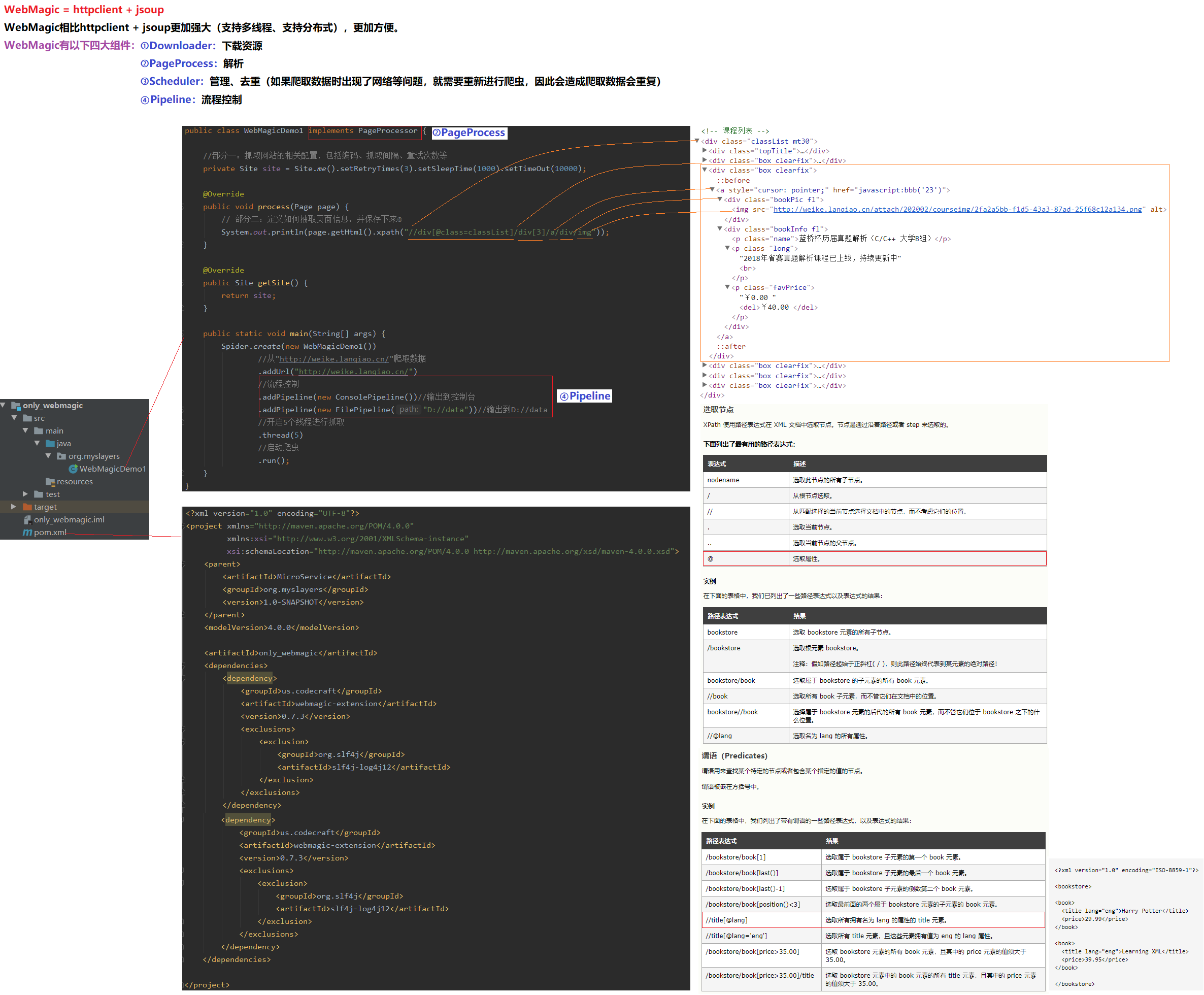Image resolution: width=1204 pixels, height=995 pixels.
Task: Click the src folder icon
Action: pos(27,418)
